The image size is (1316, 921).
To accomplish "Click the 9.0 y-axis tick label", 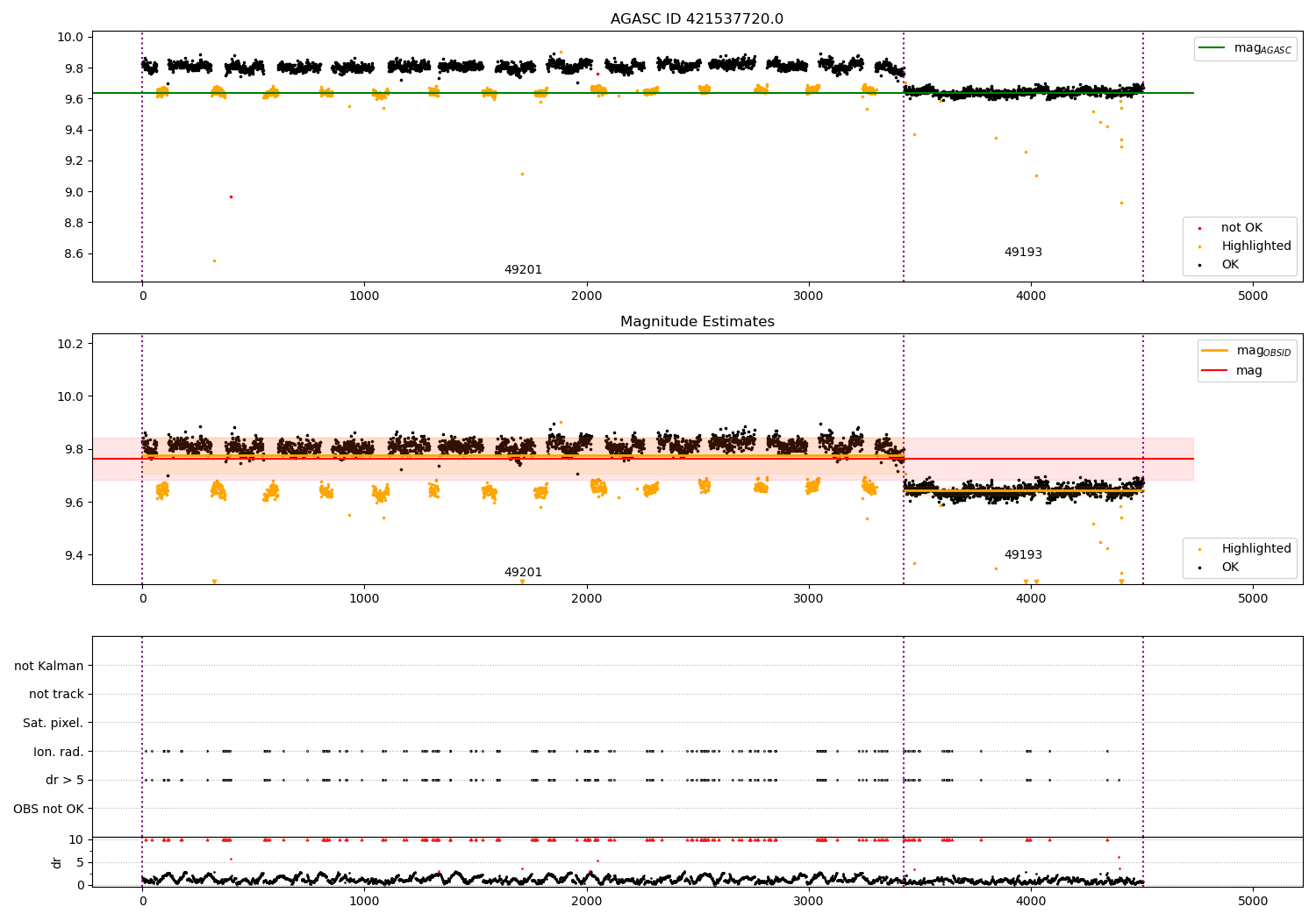I will click(x=73, y=192).
